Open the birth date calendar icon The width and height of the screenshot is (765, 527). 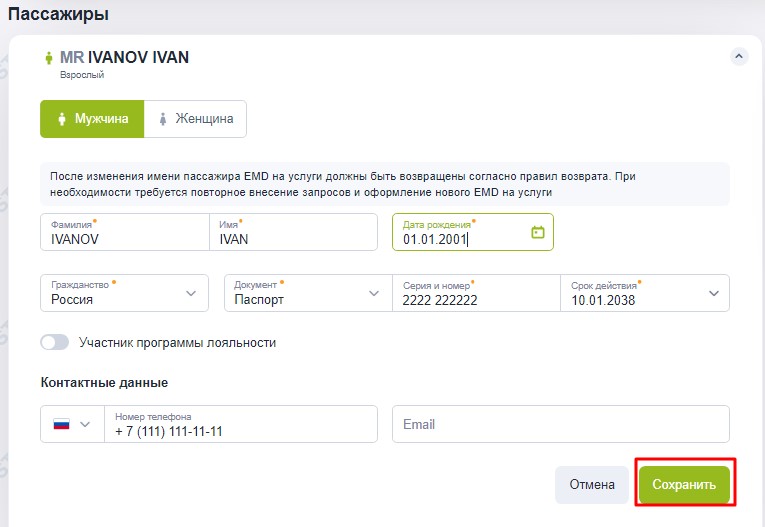538,232
